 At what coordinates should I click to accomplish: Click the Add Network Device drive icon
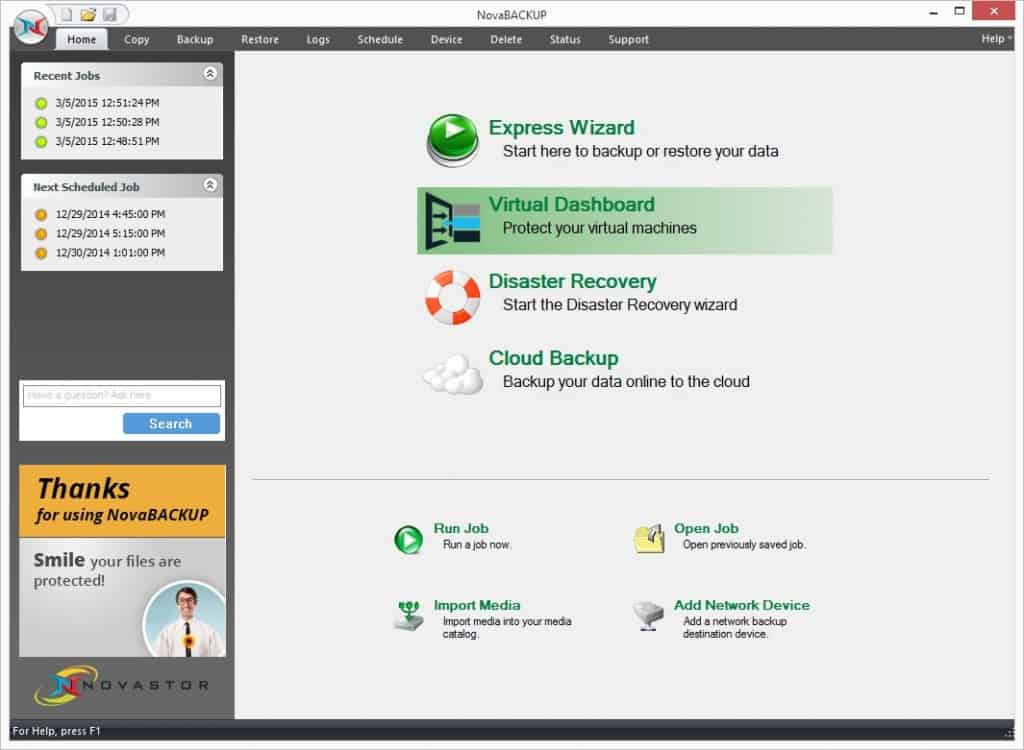[648, 615]
